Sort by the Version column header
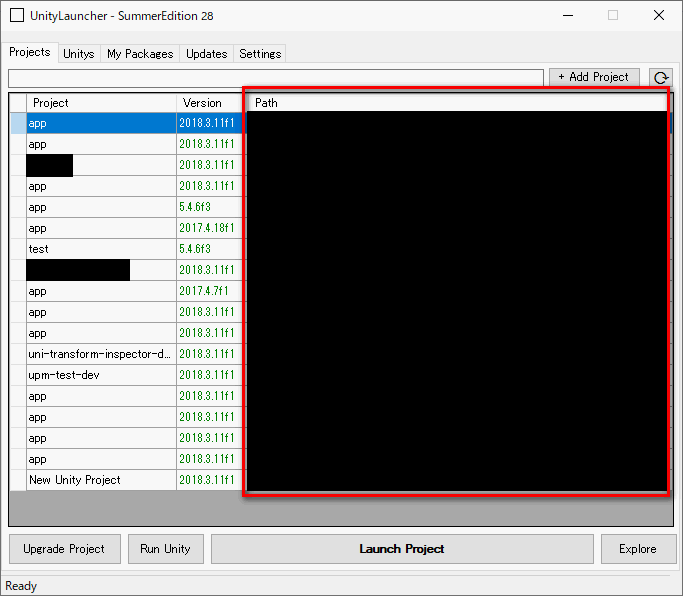The width and height of the screenshot is (683, 596). pos(209,103)
